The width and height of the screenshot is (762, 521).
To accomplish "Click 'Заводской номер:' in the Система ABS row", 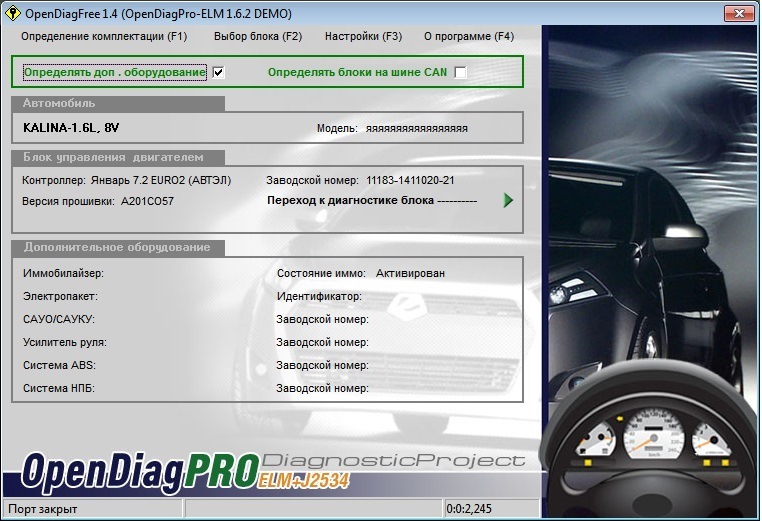I will click(x=323, y=365).
